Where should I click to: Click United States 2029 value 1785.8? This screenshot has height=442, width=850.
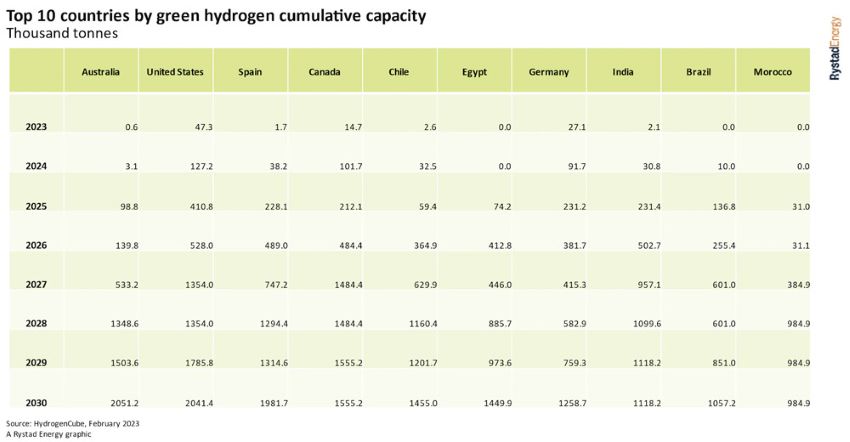point(199,362)
